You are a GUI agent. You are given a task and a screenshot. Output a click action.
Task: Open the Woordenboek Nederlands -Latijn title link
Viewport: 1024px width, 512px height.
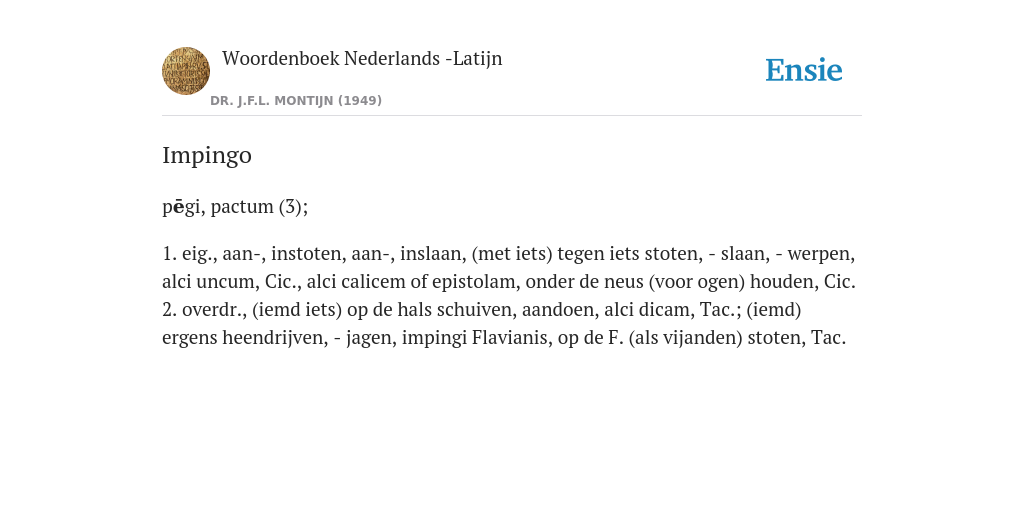pos(362,59)
